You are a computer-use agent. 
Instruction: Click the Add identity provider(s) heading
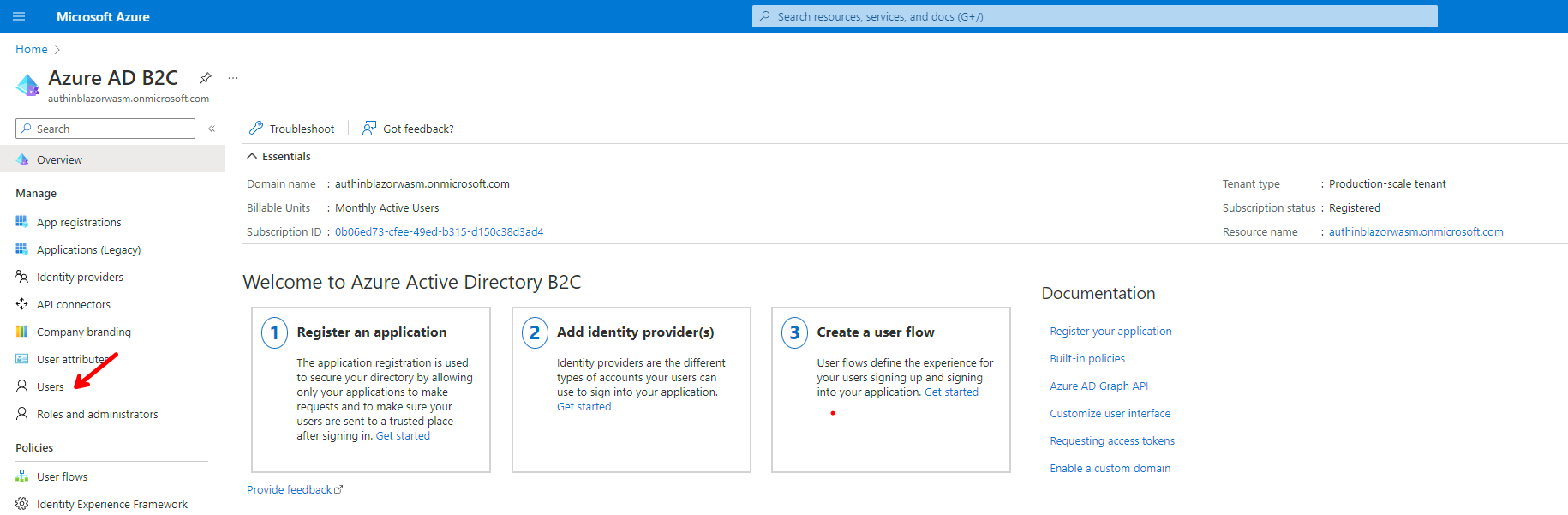click(x=635, y=332)
